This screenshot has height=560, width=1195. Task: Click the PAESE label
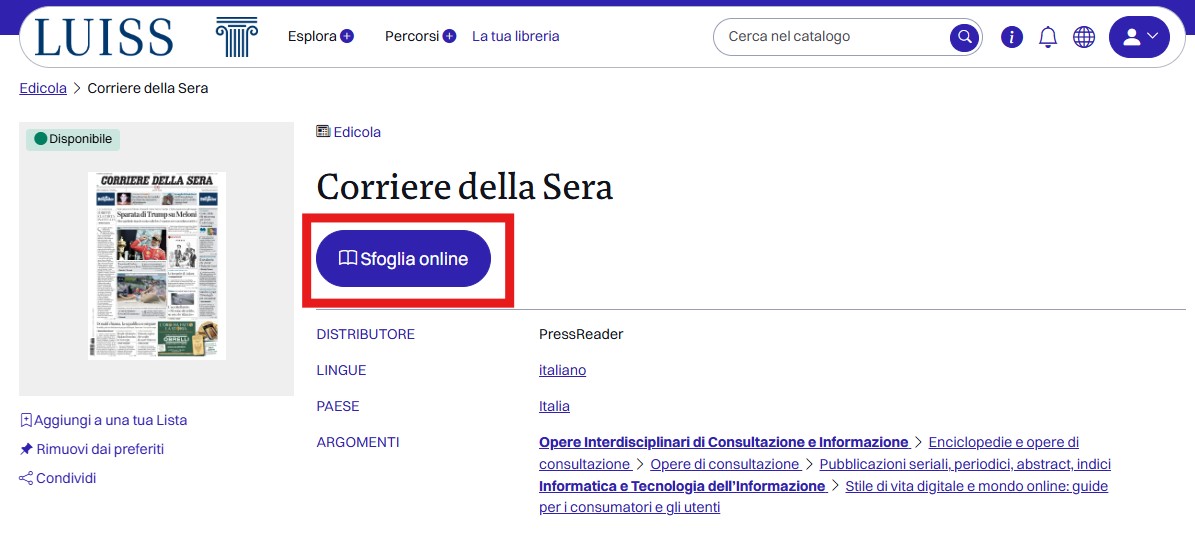click(338, 406)
